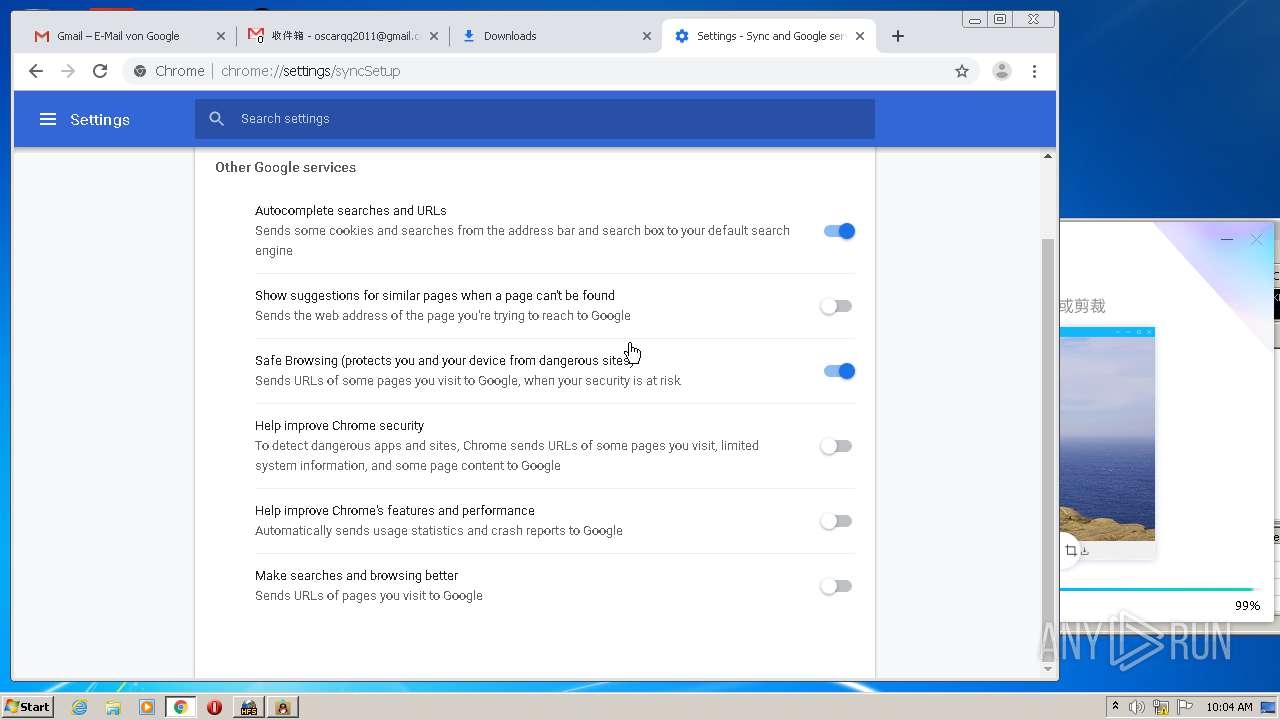This screenshot has height=720, width=1280.
Task: Click the crop icon in the side window
Action: click(x=1071, y=550)
